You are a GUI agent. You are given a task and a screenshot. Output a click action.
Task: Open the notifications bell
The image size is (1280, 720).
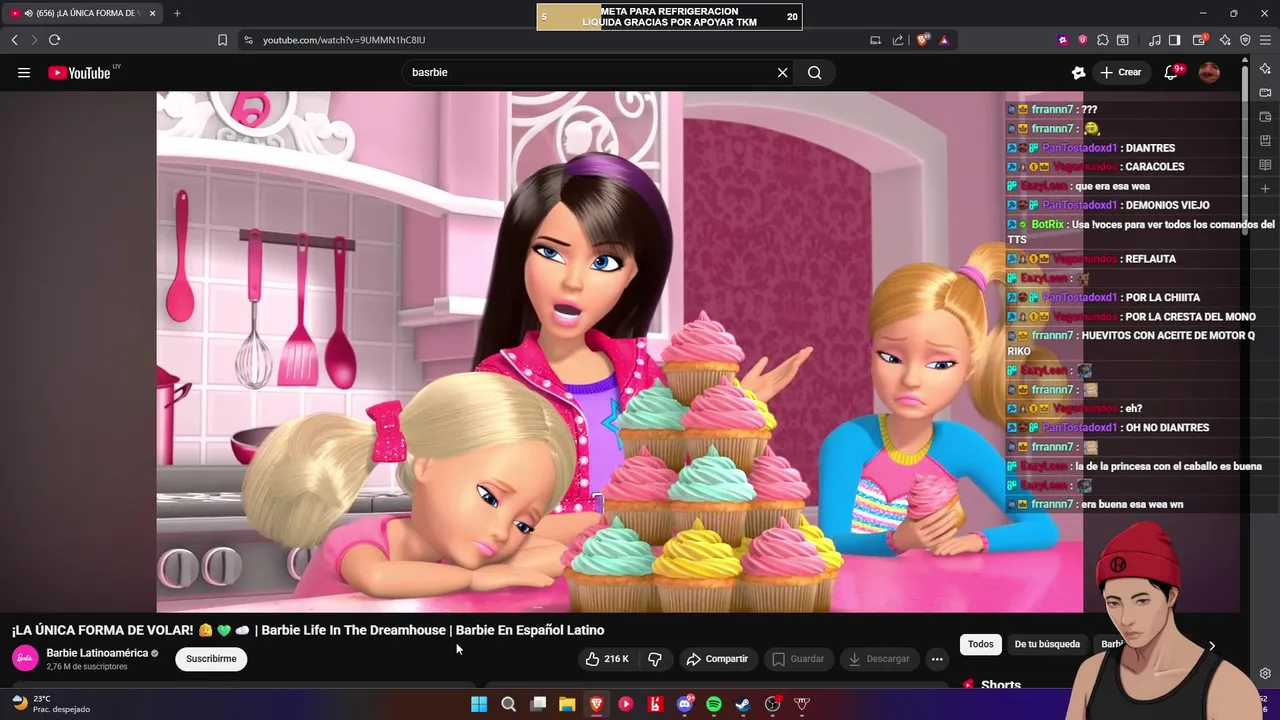tap(1171, 72)
